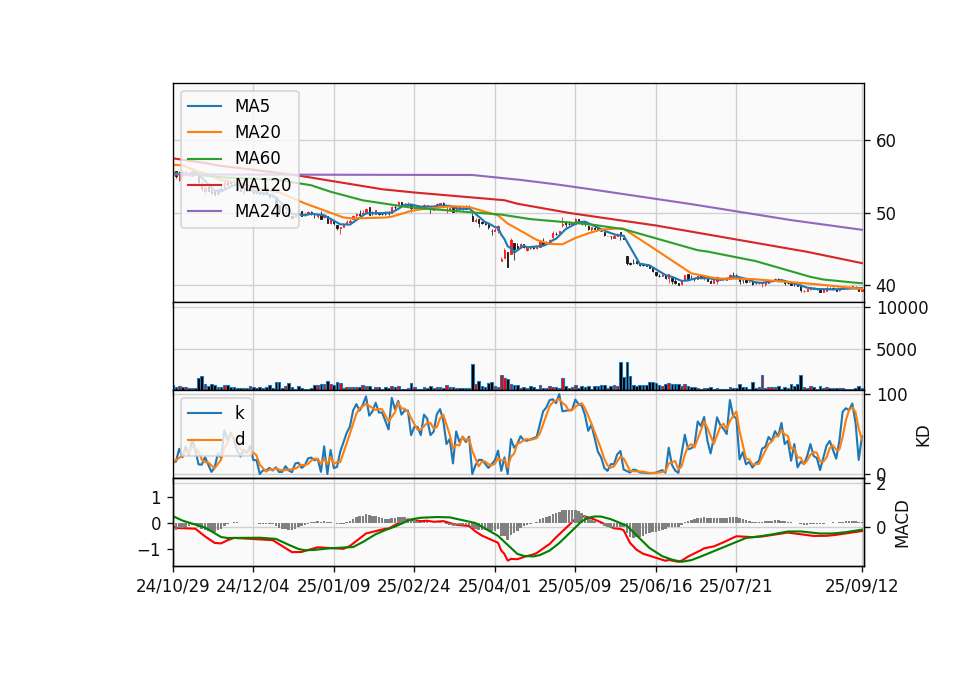The width and height of the screenshot is (960, 690).
Task: Click the KD axis value 100
Action: coord(893,395)
